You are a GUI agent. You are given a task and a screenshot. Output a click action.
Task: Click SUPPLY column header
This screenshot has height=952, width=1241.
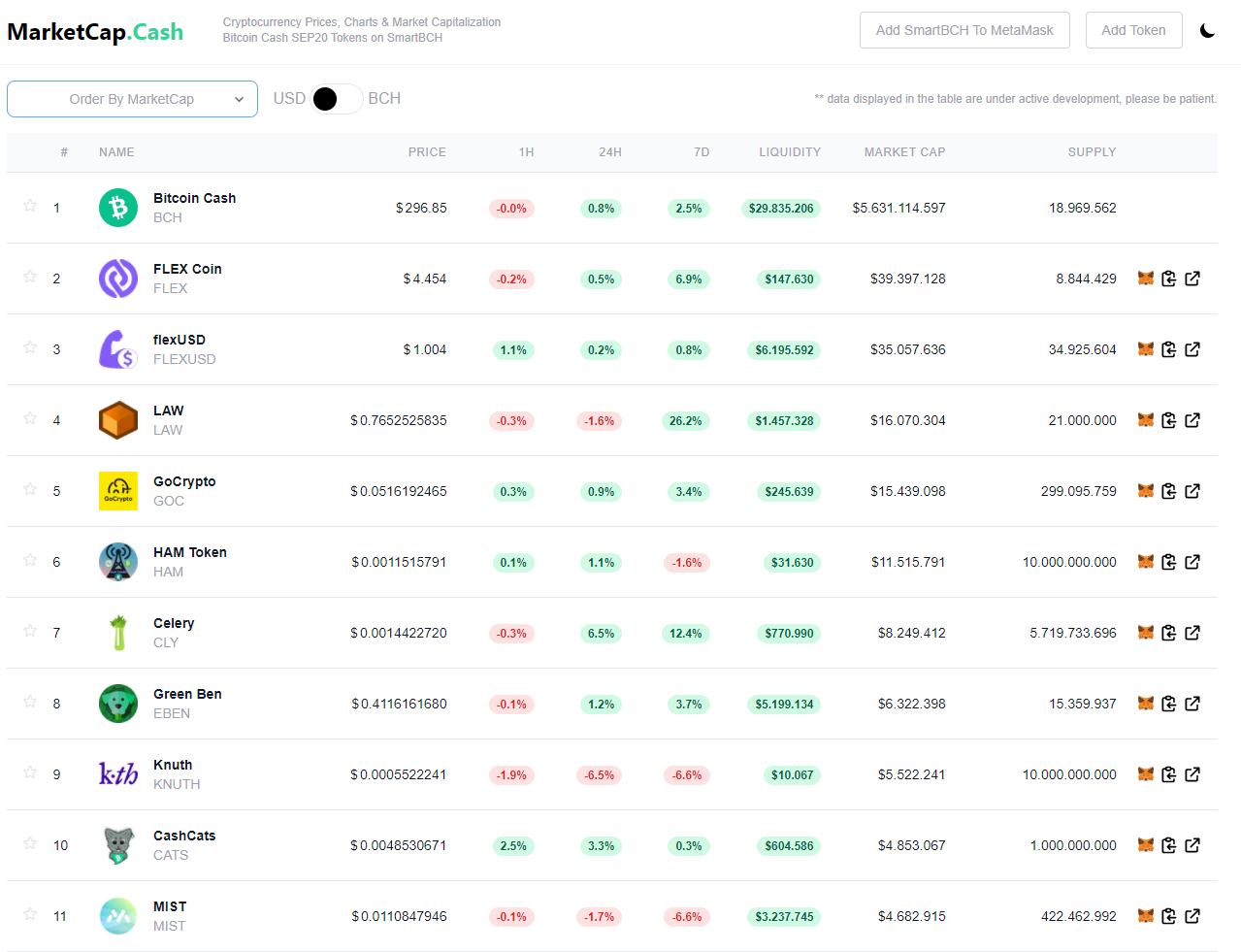pyautogui.click(x=1092, y=152)
